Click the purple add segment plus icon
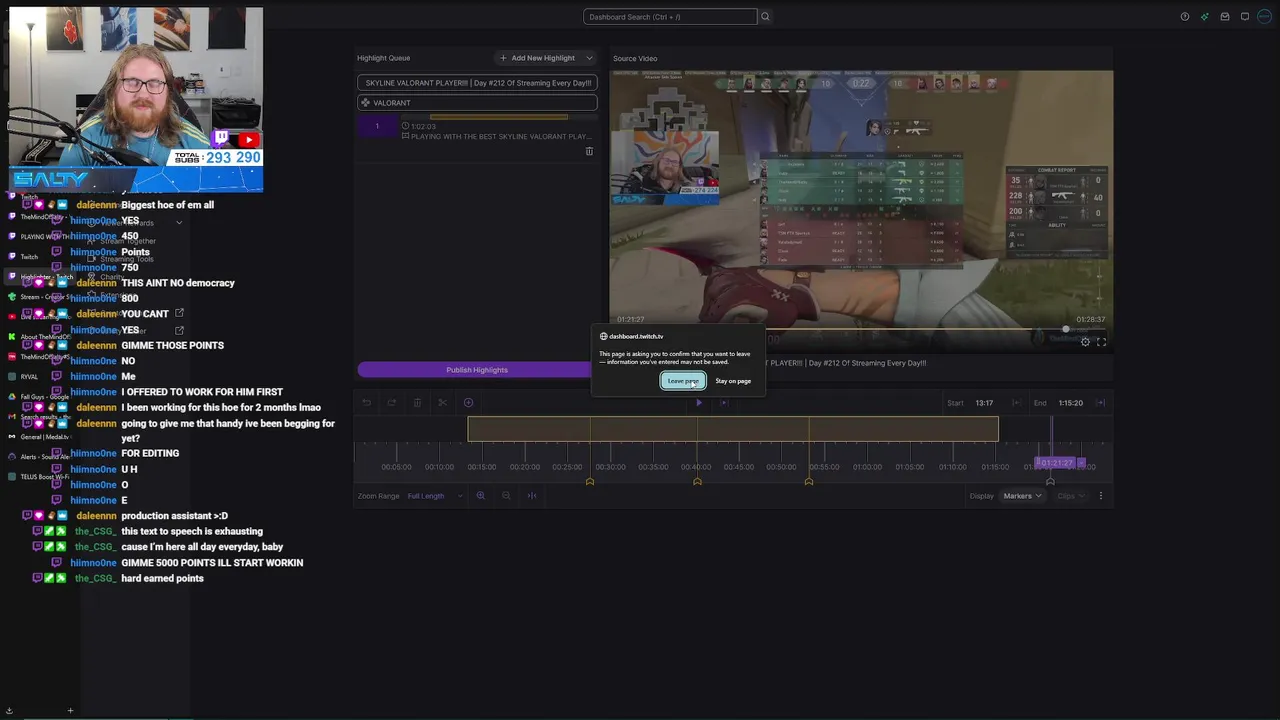 468,403
